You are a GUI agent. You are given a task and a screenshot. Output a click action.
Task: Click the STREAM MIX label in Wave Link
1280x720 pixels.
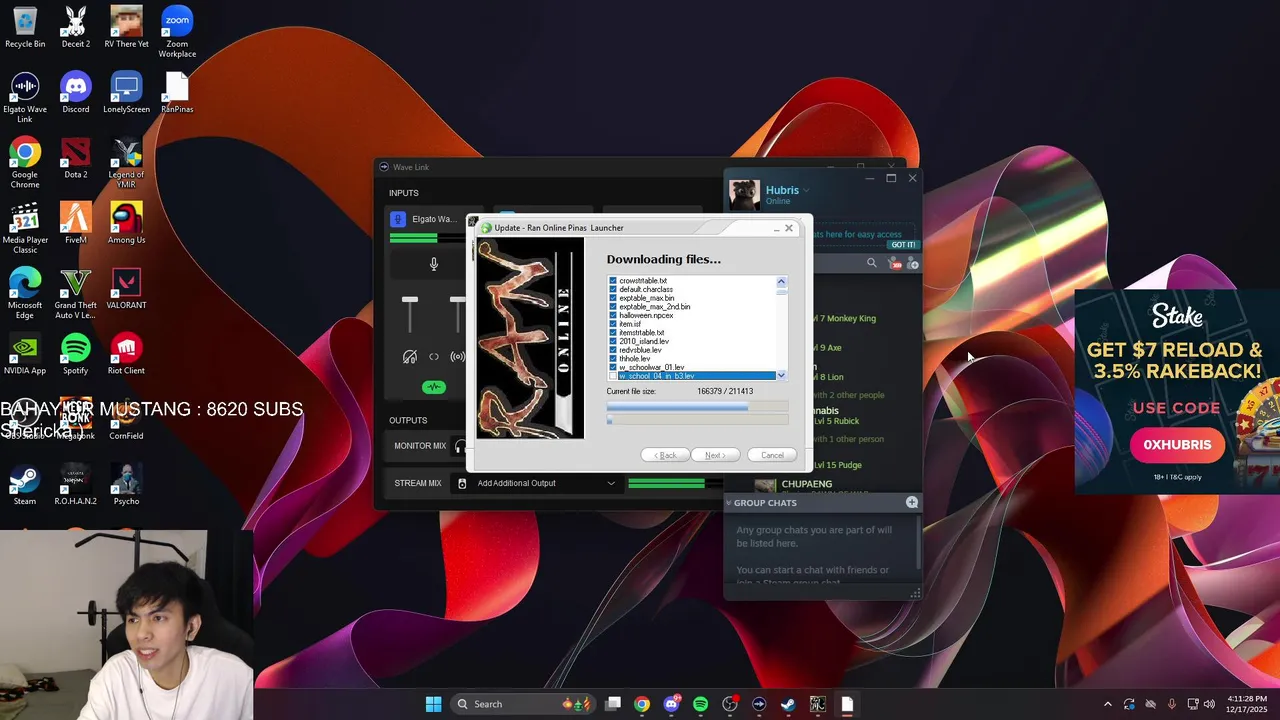(x=418, y=483)
